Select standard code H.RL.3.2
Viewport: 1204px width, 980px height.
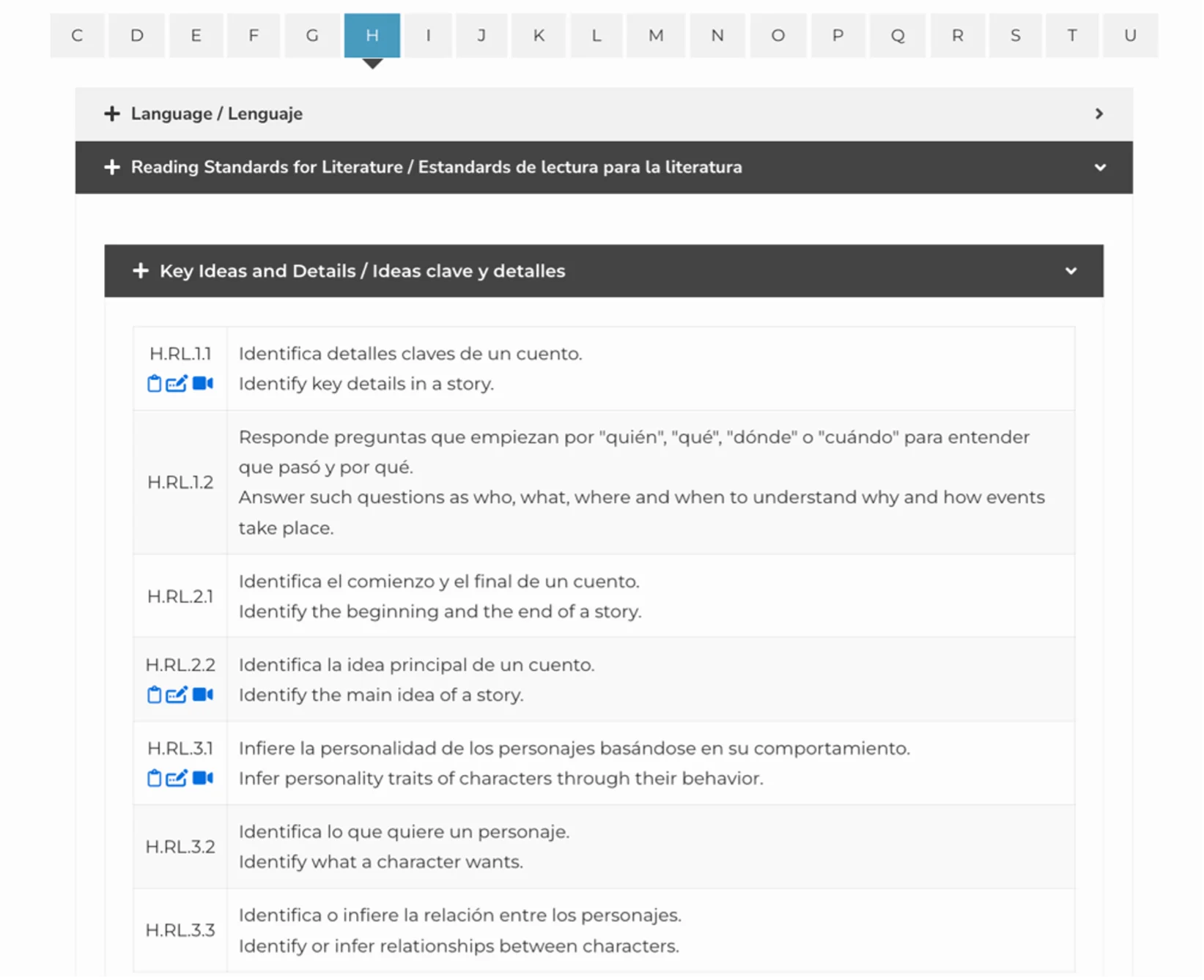click(x=180, y=847)
